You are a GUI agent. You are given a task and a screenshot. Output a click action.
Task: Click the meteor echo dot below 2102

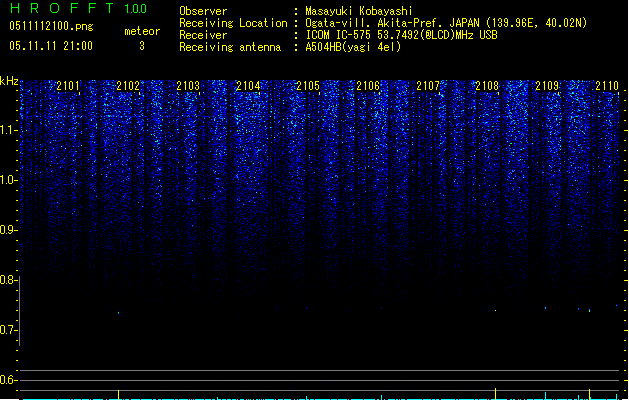[x=118, y=313]
